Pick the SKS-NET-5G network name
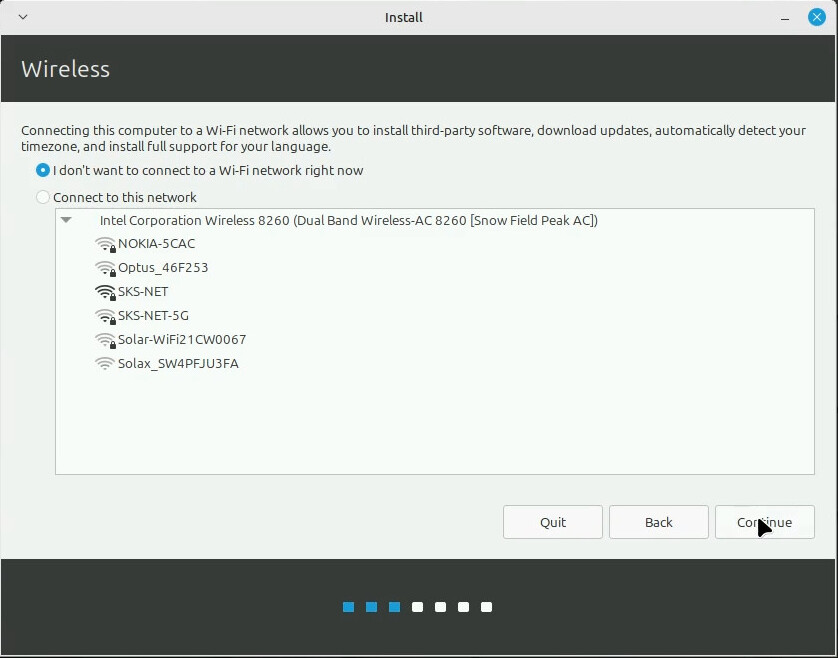The width and height of the screenshot is (838, 658). pyautogui.click(x=153, y=316)
